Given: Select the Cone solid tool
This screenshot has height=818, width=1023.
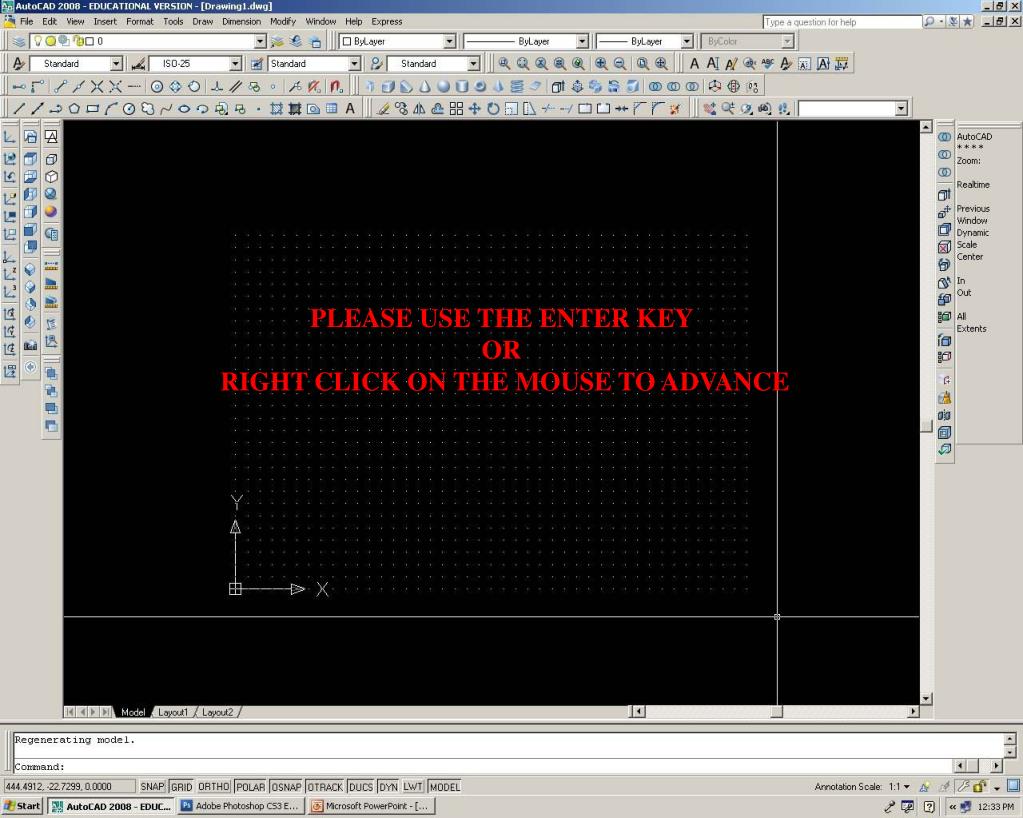Looking at the screenshot, I should pos(425,86).
